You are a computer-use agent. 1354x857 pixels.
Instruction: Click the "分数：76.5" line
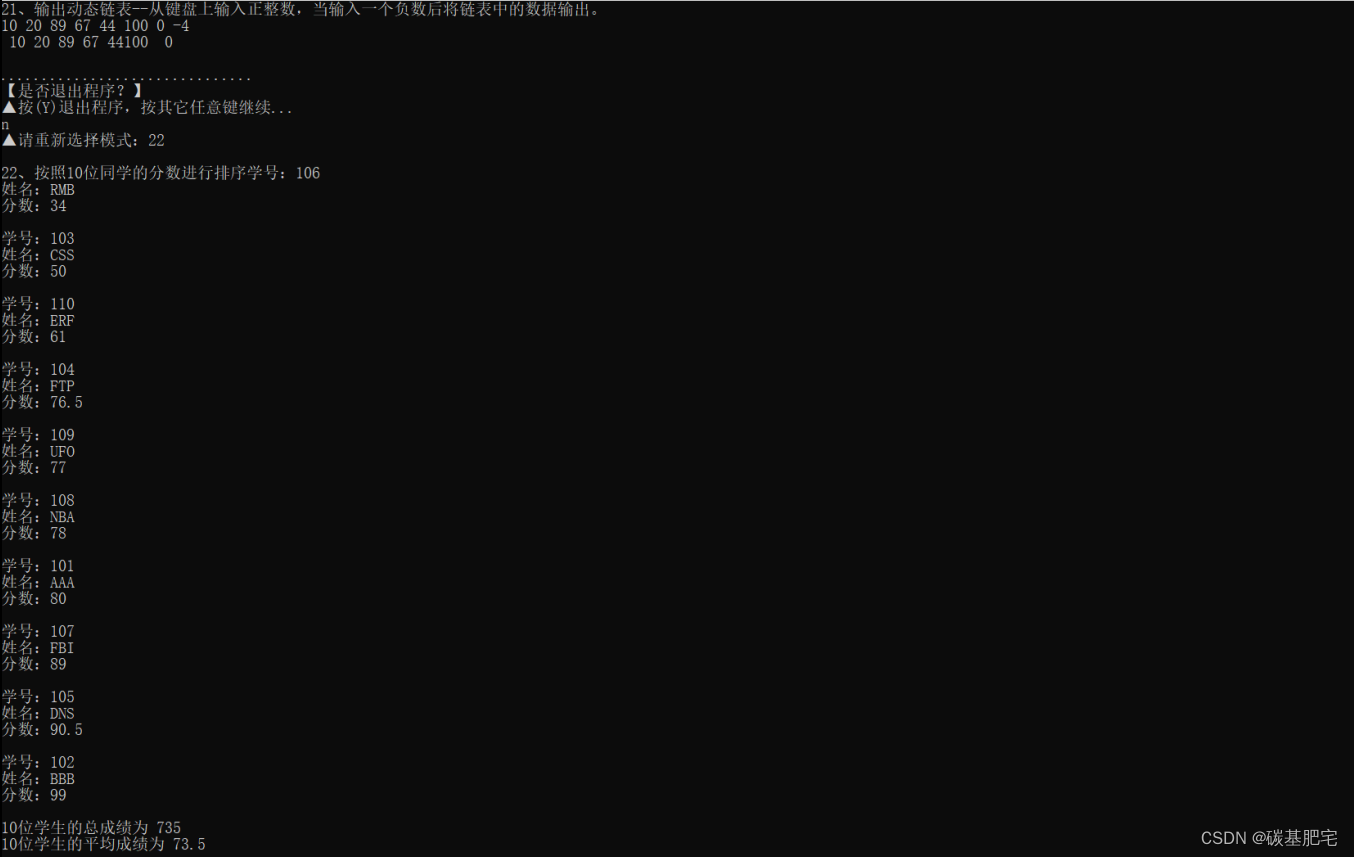[x=42, y=402]
